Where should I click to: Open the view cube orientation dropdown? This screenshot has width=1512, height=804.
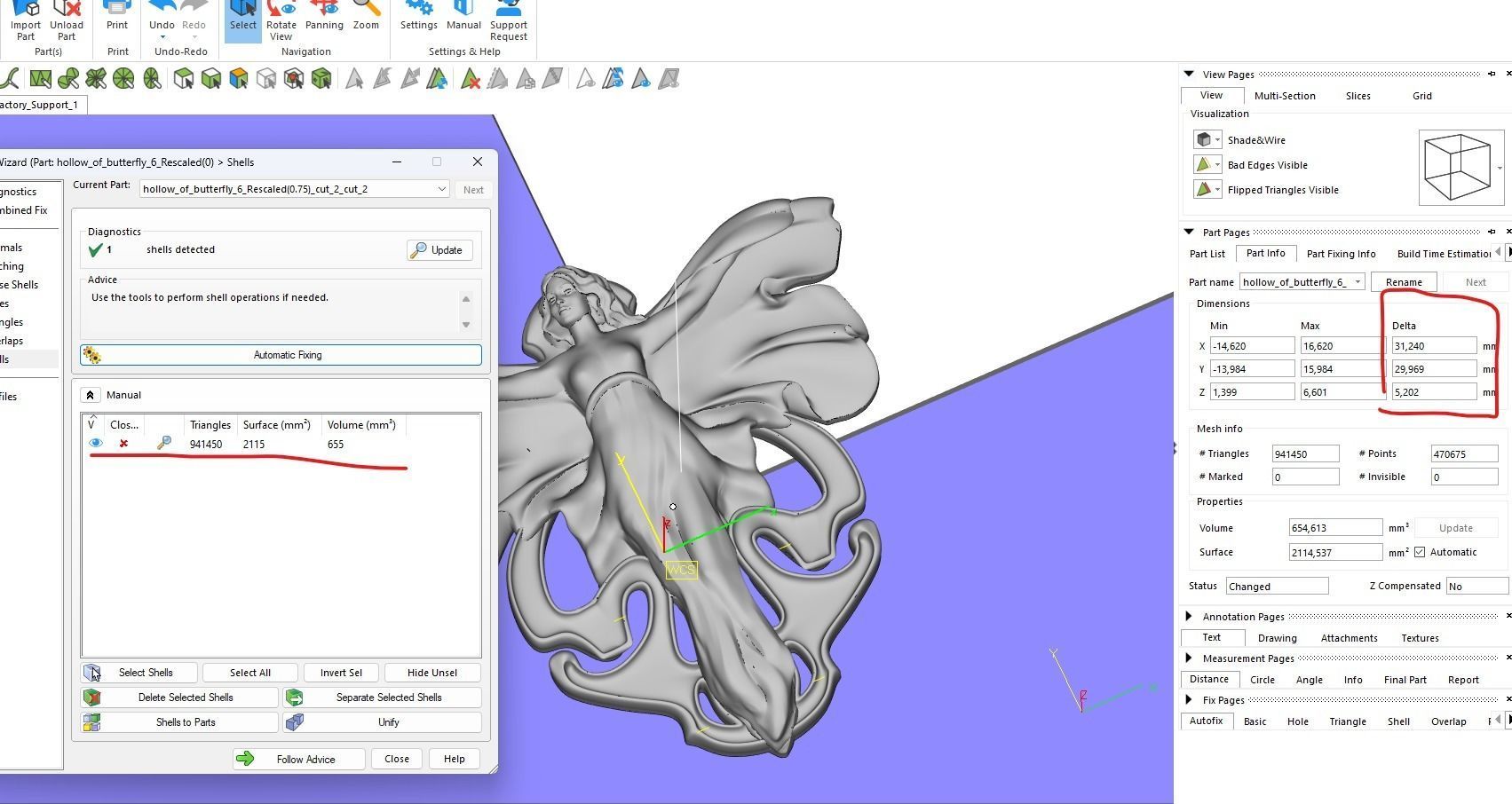coord(1500,169)
